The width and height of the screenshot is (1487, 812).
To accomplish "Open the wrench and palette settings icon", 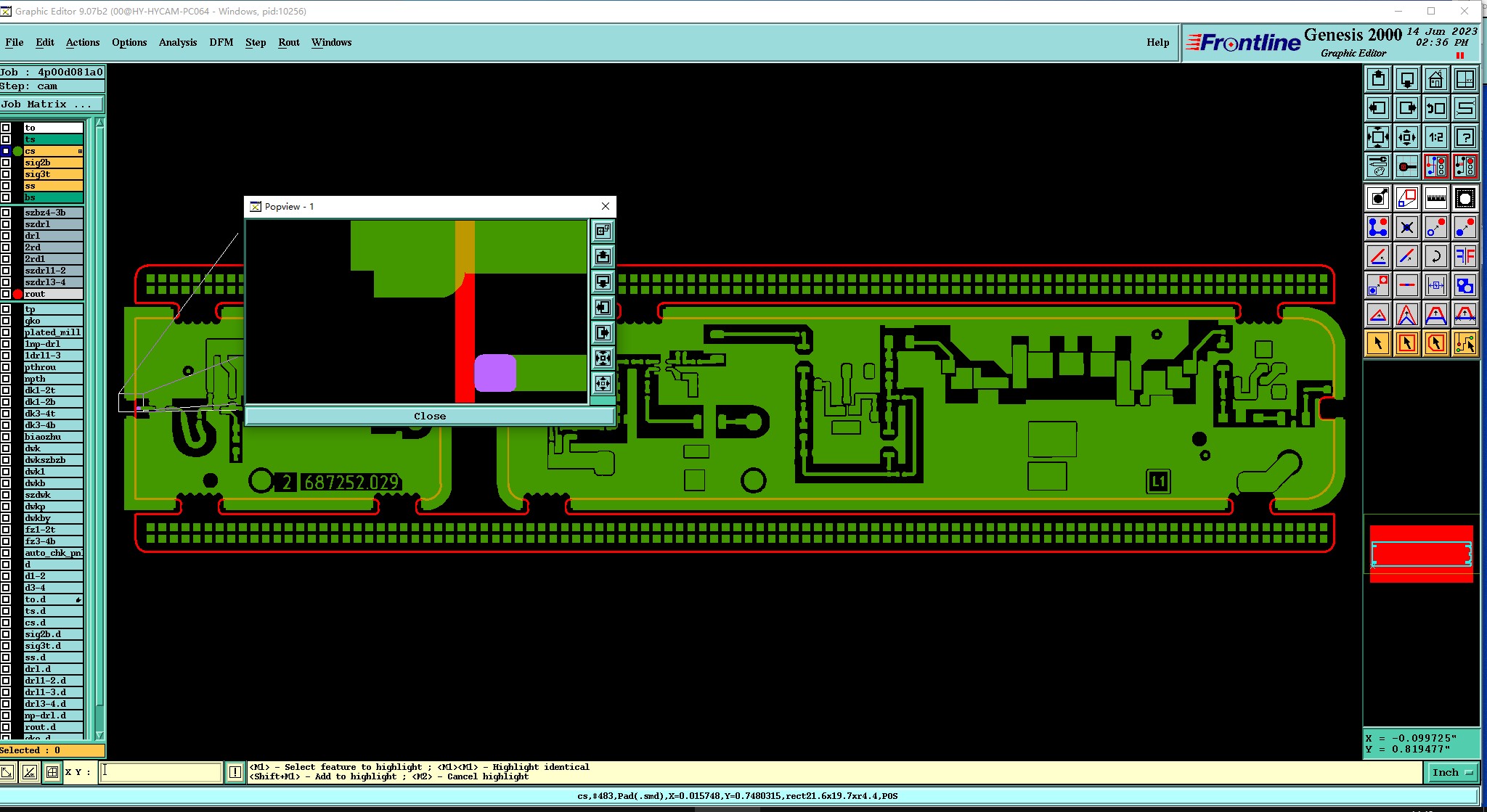I will click(x=1377, y=166).
